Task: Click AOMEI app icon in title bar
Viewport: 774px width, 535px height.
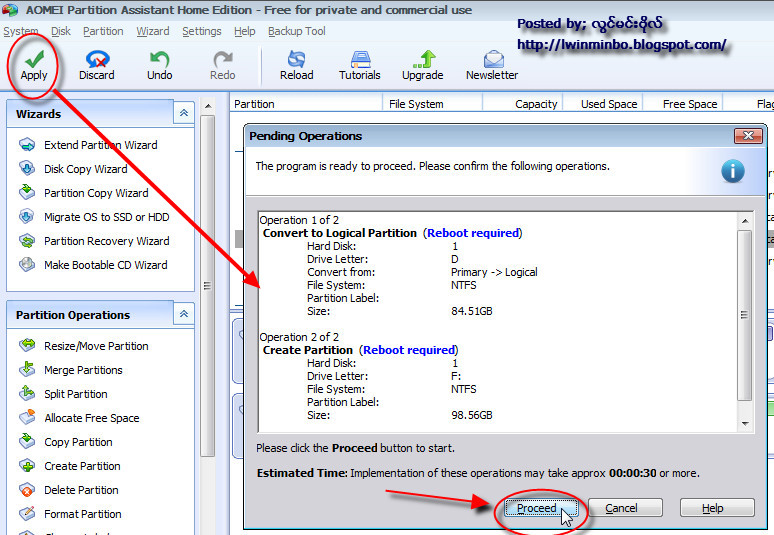Action: pyautogui.click(x=10, y=9)
